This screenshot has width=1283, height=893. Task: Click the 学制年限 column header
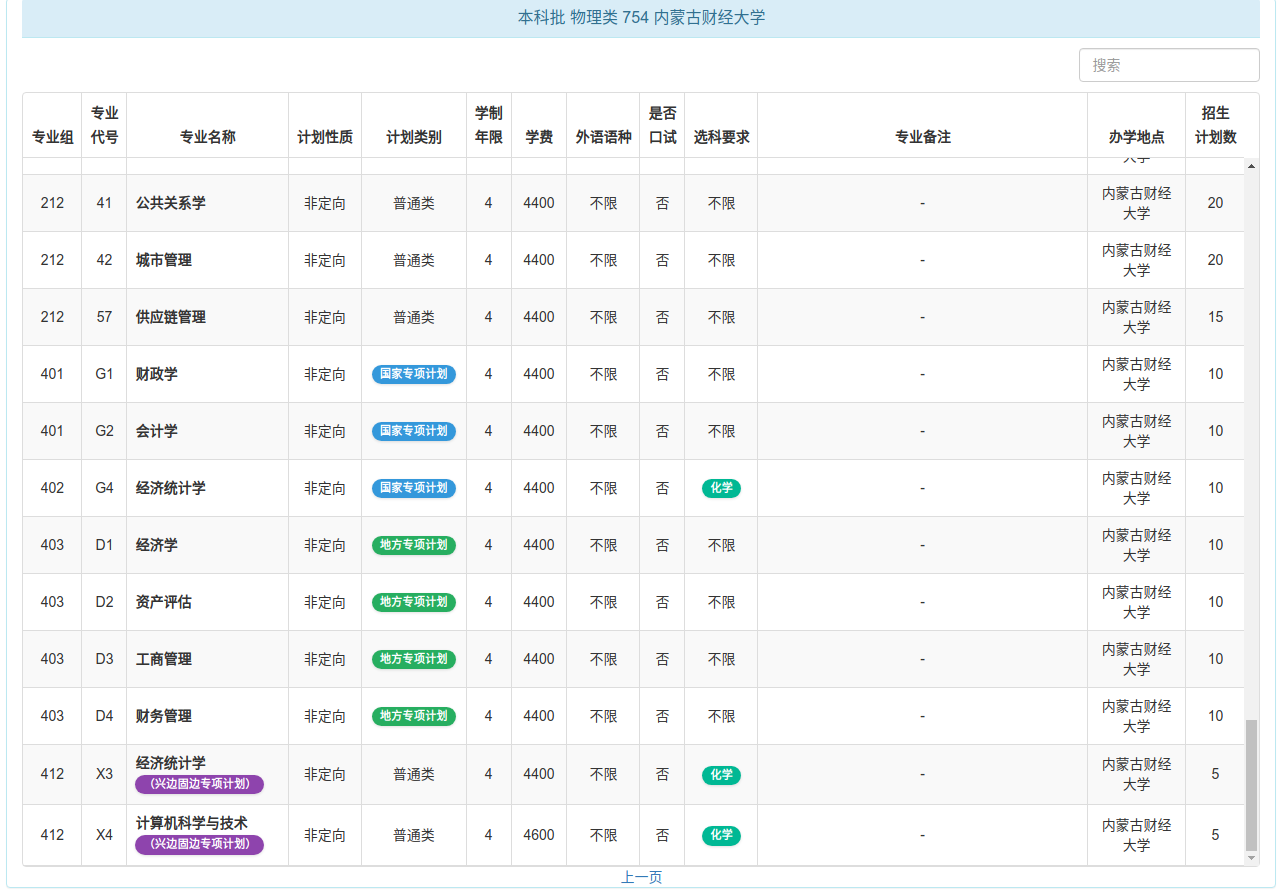(x=489, y=125)
